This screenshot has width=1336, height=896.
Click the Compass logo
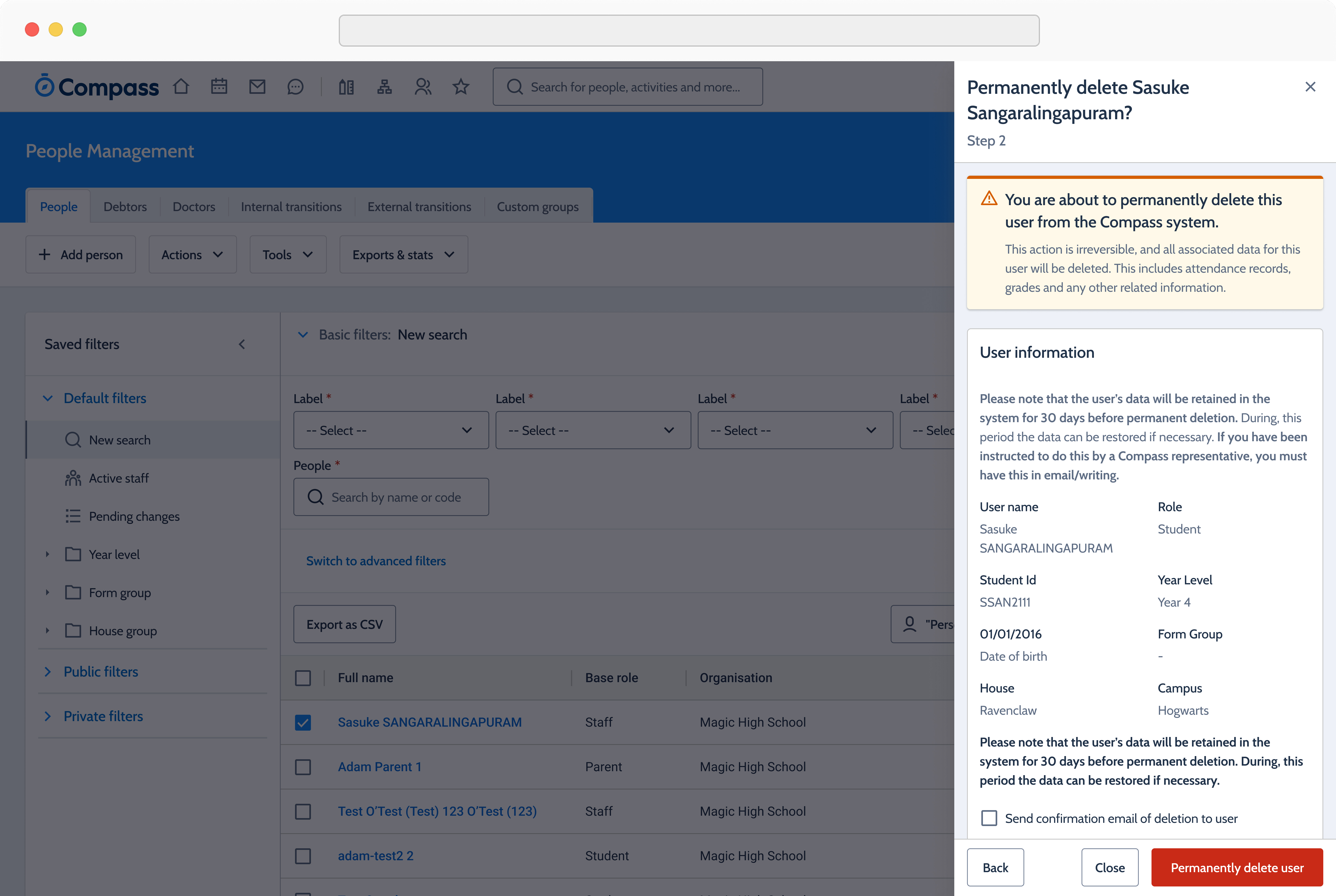click(97, 87)
